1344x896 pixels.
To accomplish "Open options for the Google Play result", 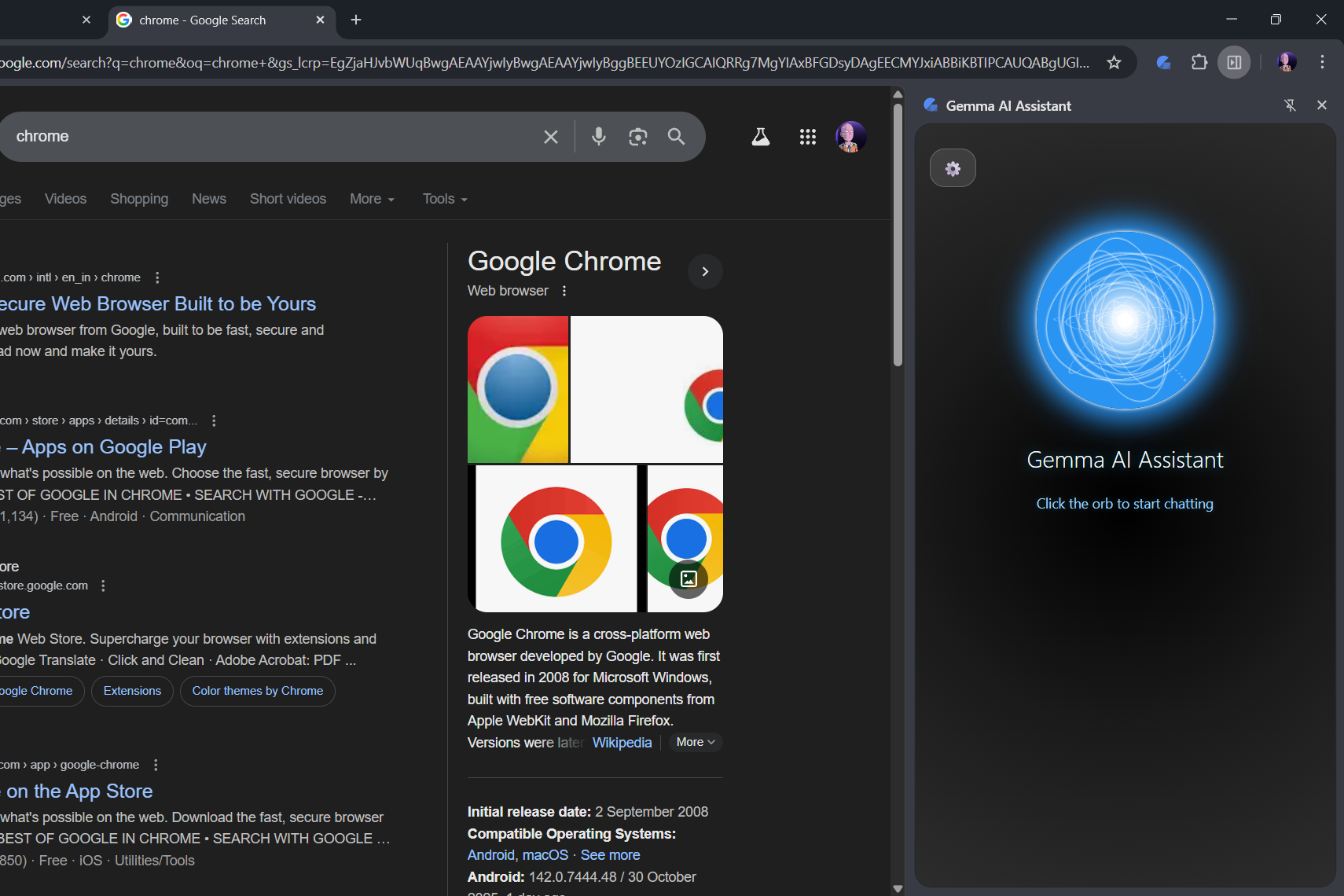I will coord(214,420).
